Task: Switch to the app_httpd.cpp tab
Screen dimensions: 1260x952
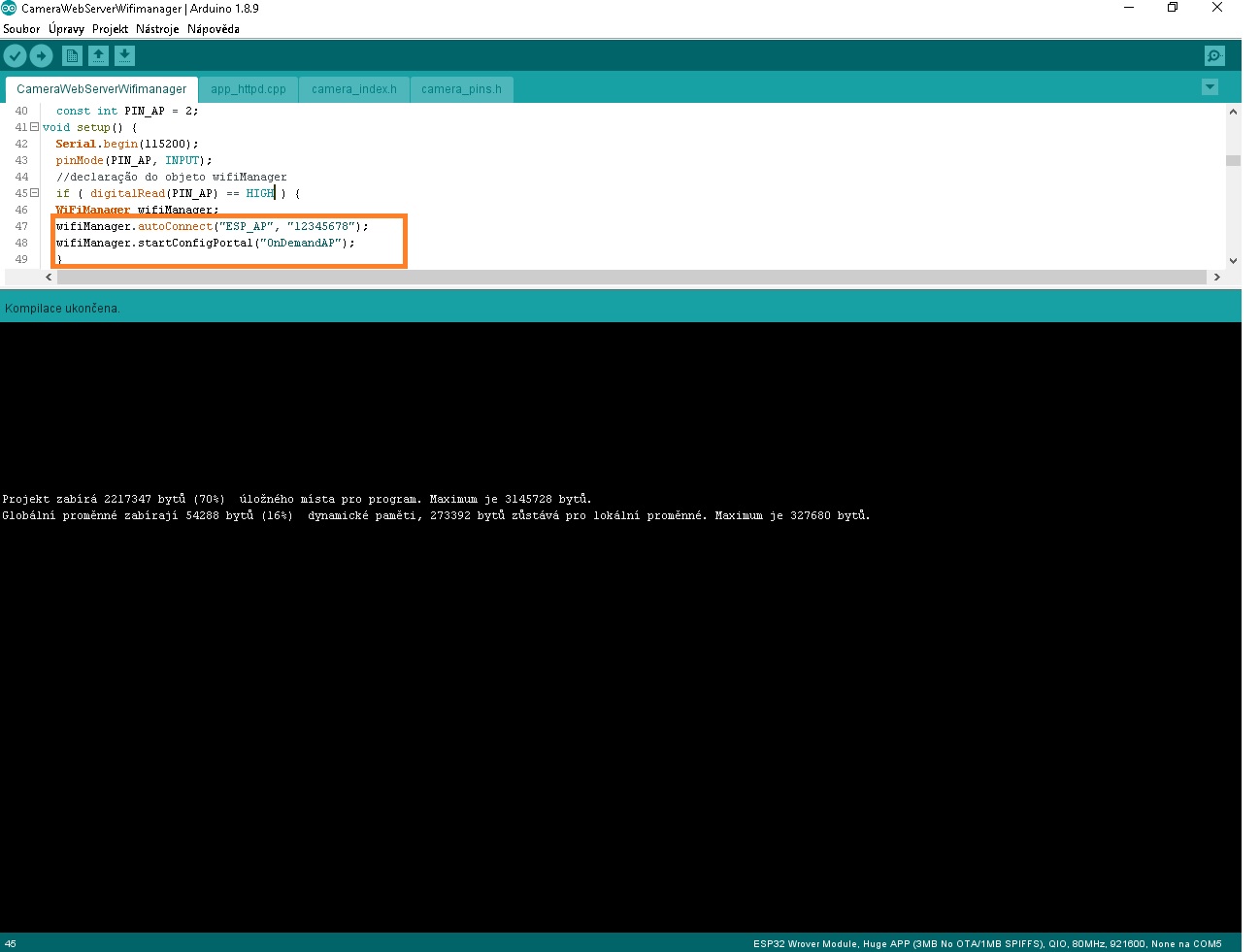Action: coord(249,89)
